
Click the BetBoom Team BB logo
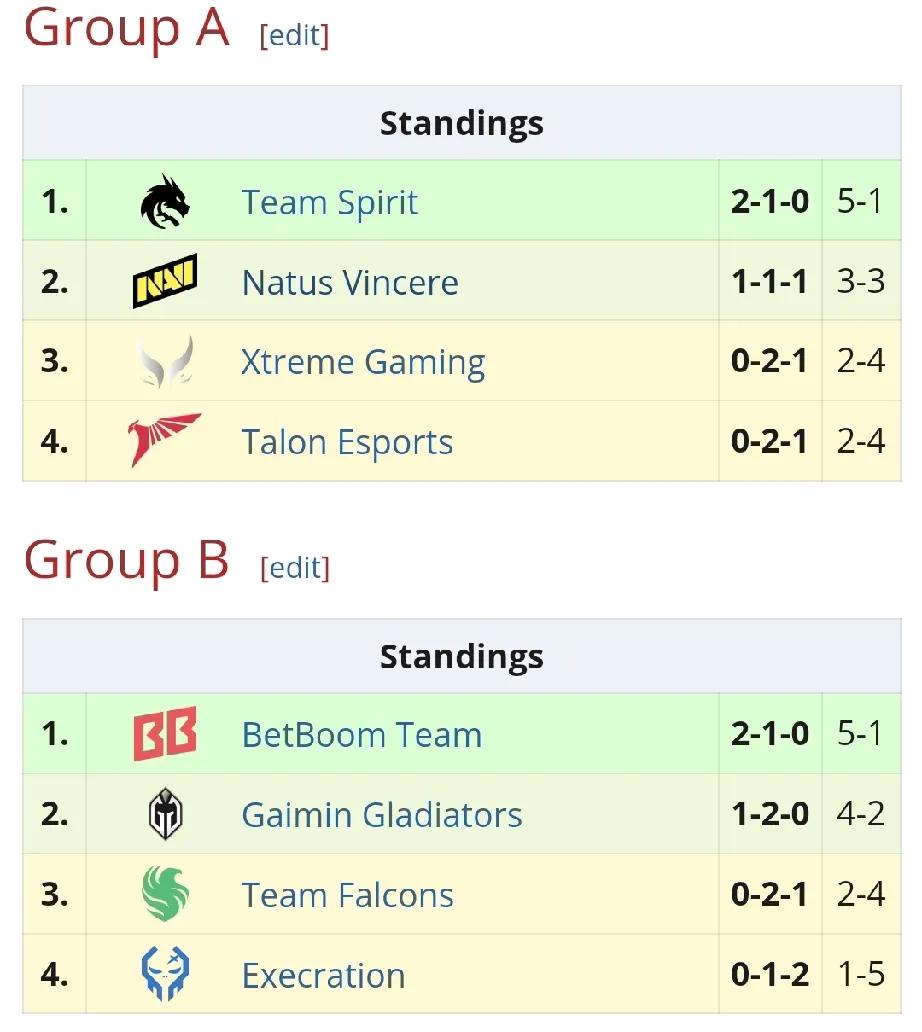165,734
